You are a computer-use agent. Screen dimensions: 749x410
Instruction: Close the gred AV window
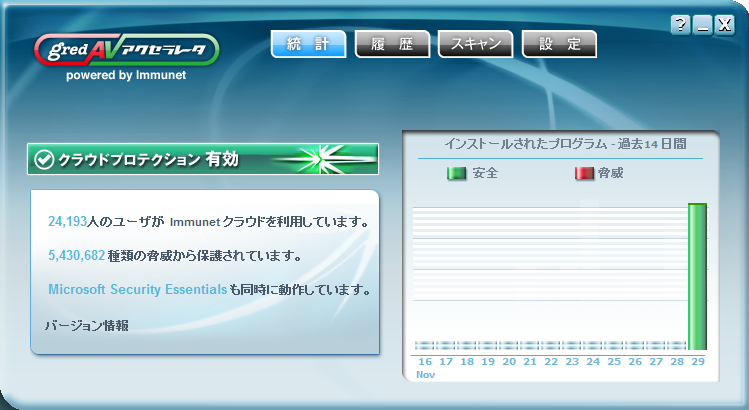tap(725, 24)
